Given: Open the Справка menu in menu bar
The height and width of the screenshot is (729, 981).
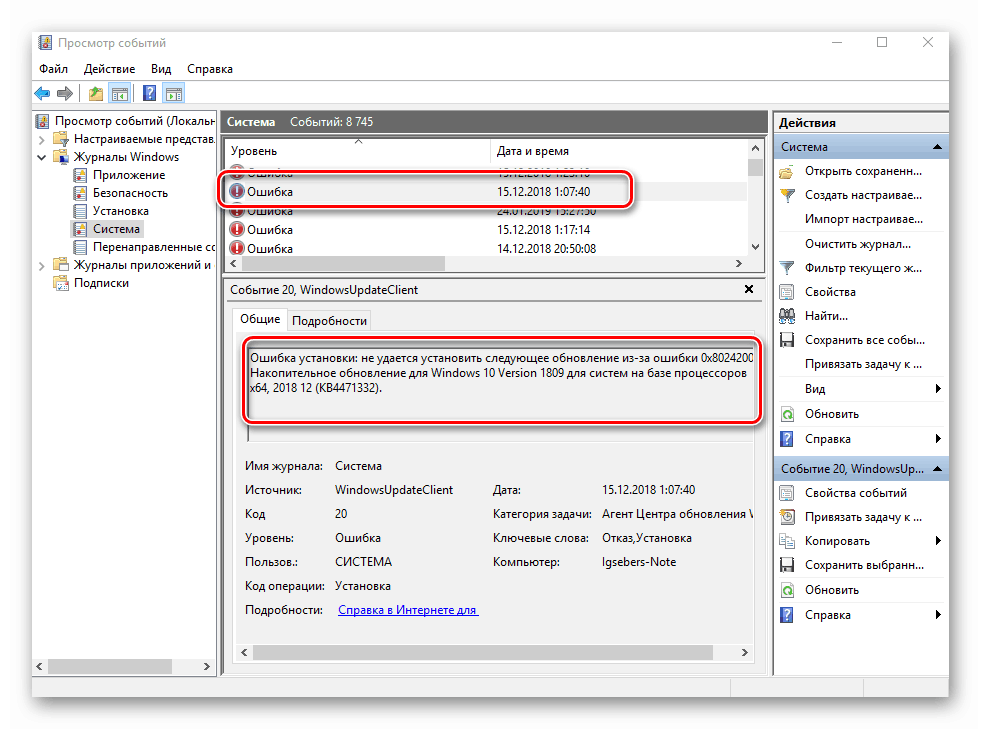Looking at the screenshot, I should click(x=210, y=69).
